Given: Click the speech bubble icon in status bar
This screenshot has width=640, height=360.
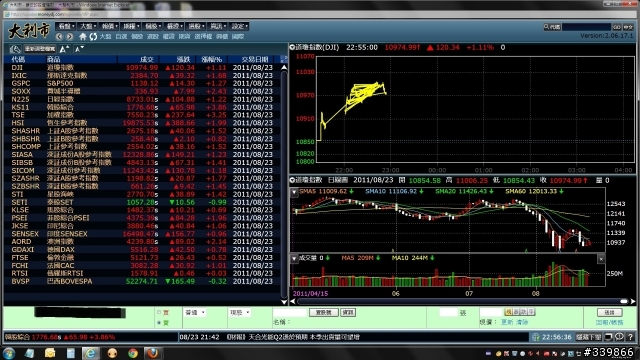Looking at the screenshot, I should point(619,337).
